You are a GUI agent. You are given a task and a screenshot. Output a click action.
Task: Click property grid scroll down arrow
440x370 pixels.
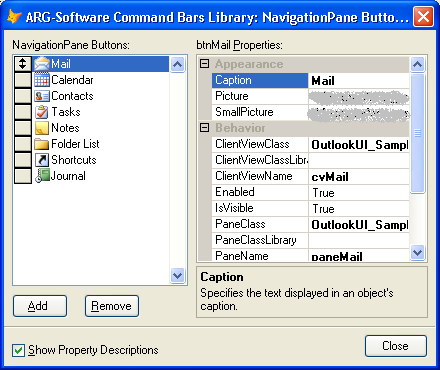(417, 253)
